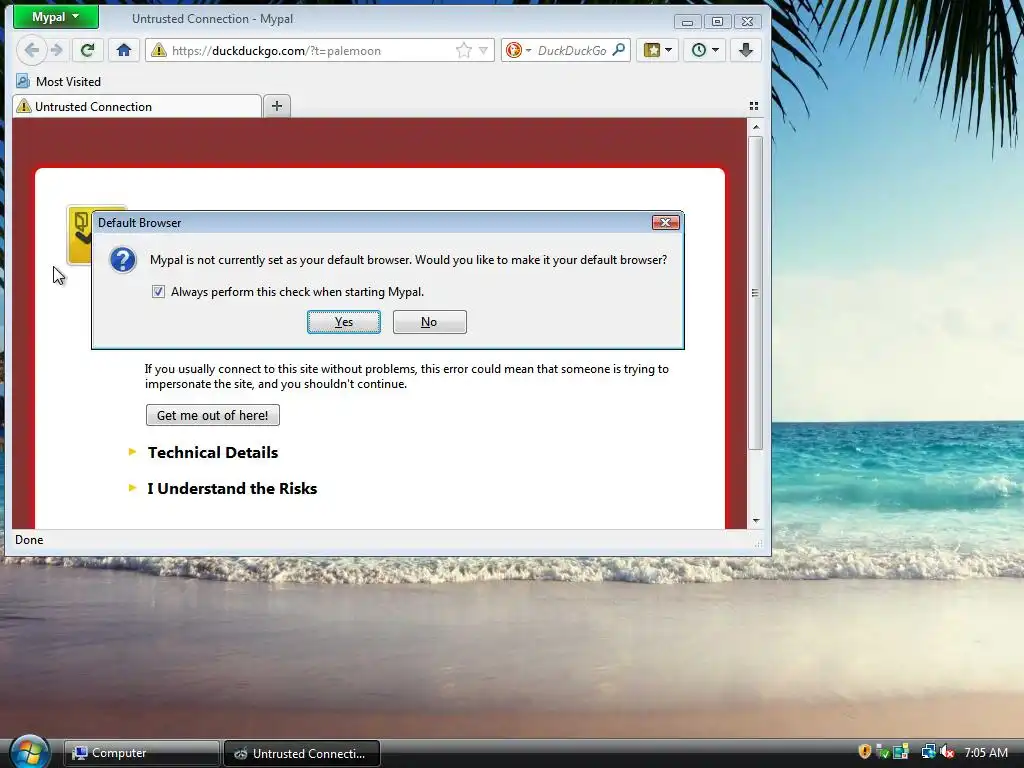Open the home page icon

[124, 50]
